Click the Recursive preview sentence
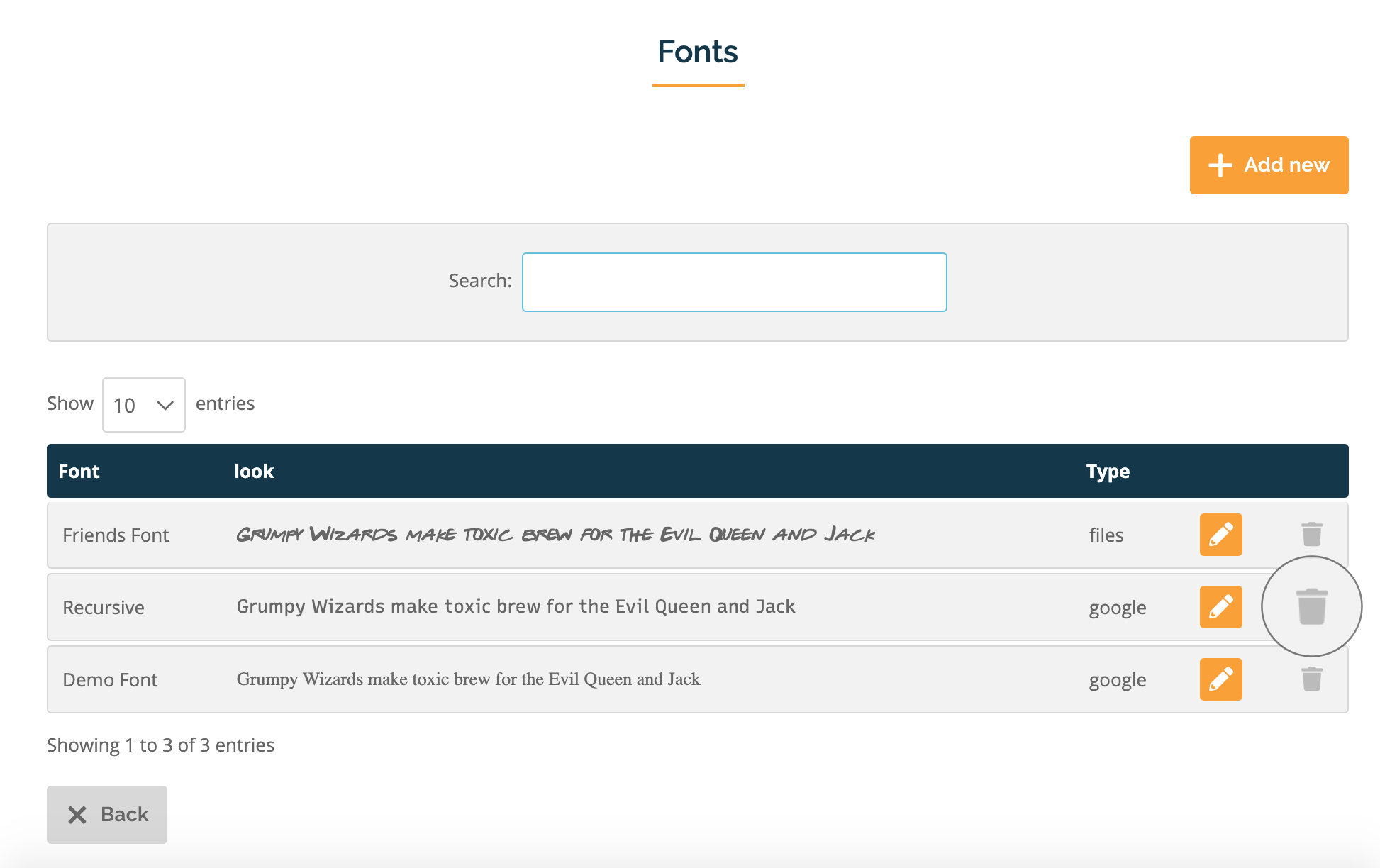The width and height of the screenshot is (1380, 868). 516,606
